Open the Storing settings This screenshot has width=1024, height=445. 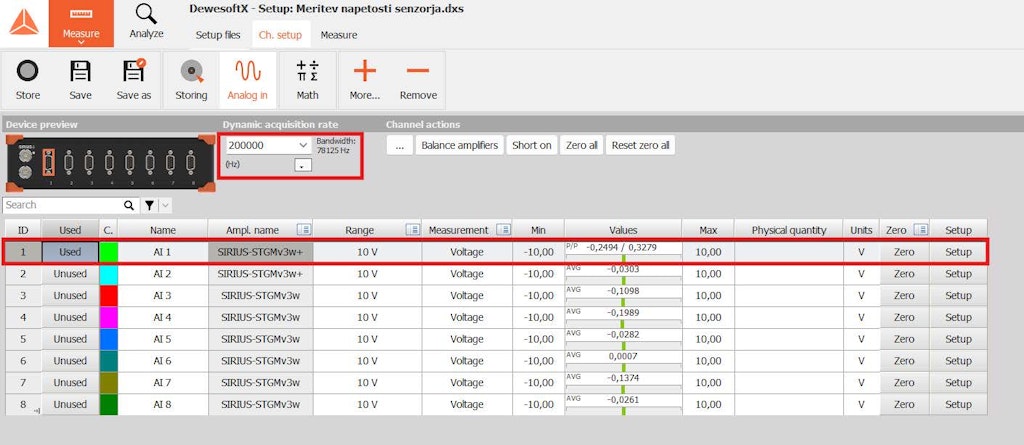pos(191,80)
